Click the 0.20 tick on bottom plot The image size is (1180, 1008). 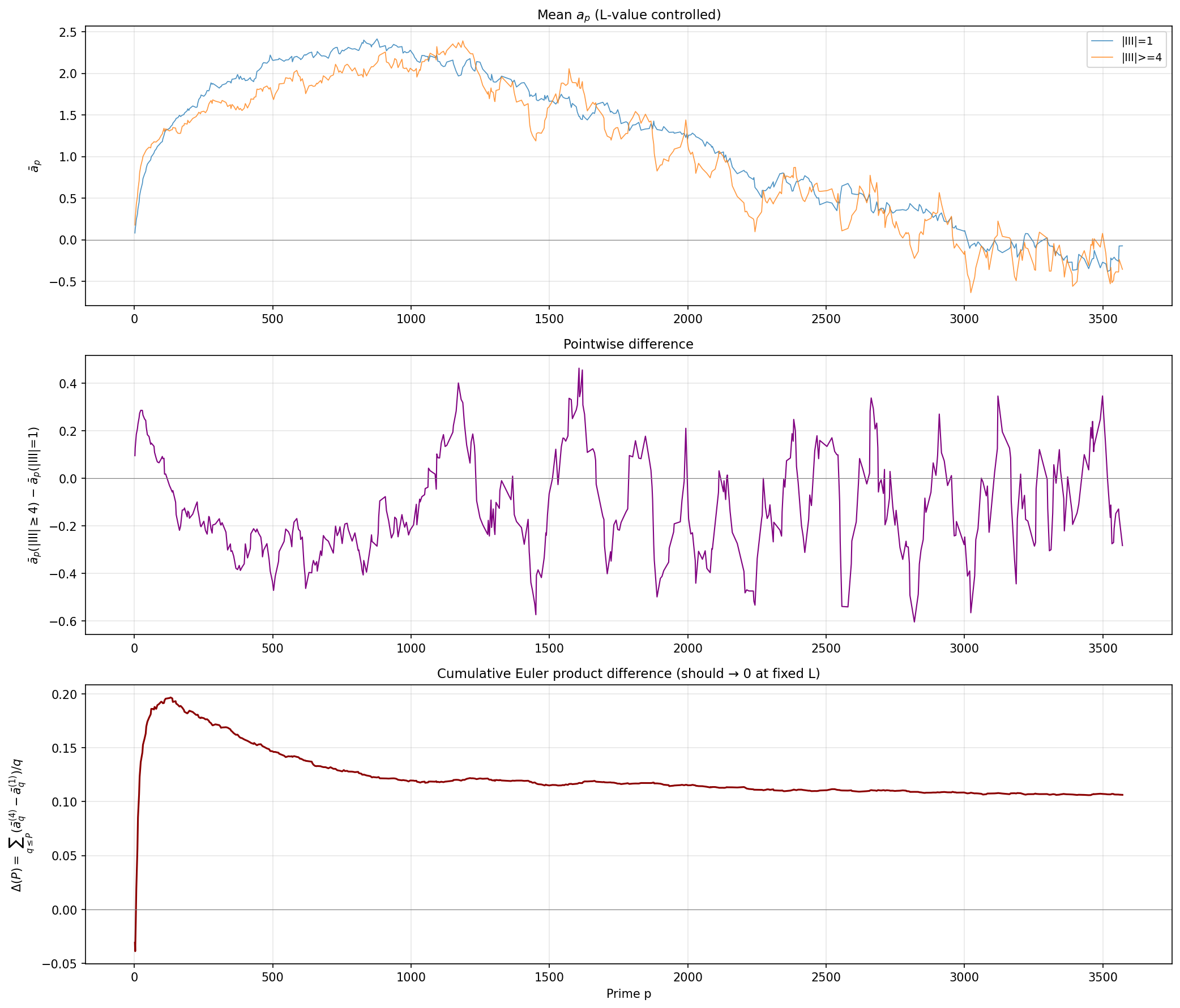[65, 694]
